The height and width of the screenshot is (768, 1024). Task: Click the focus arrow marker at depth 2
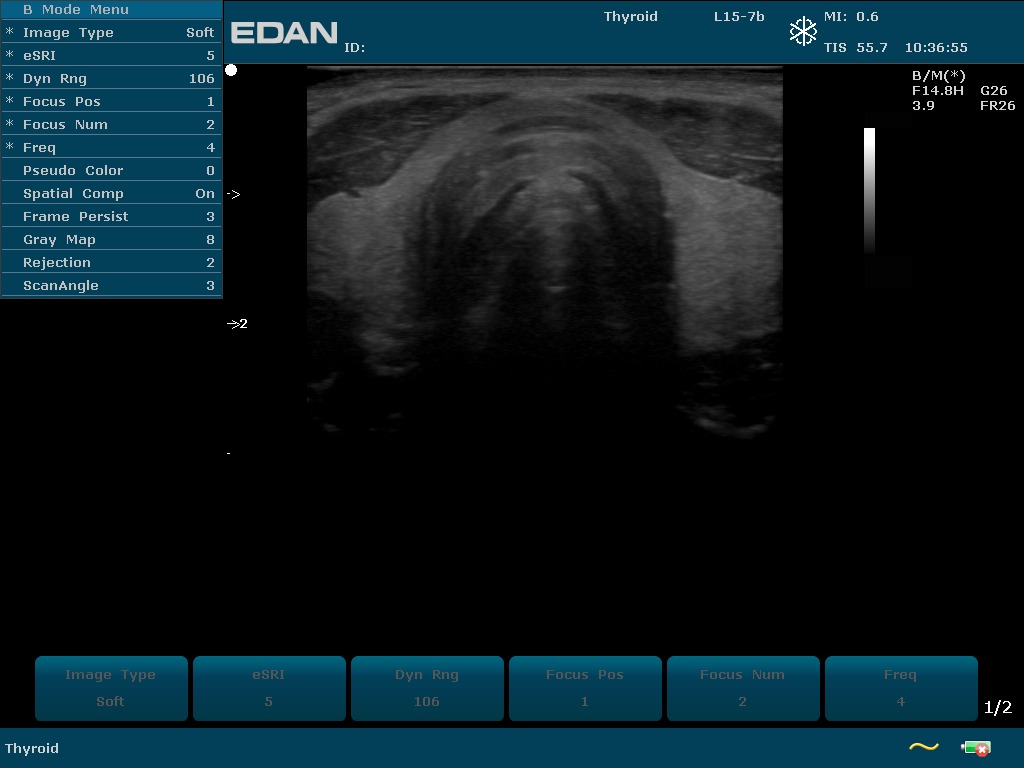[236, 324]
